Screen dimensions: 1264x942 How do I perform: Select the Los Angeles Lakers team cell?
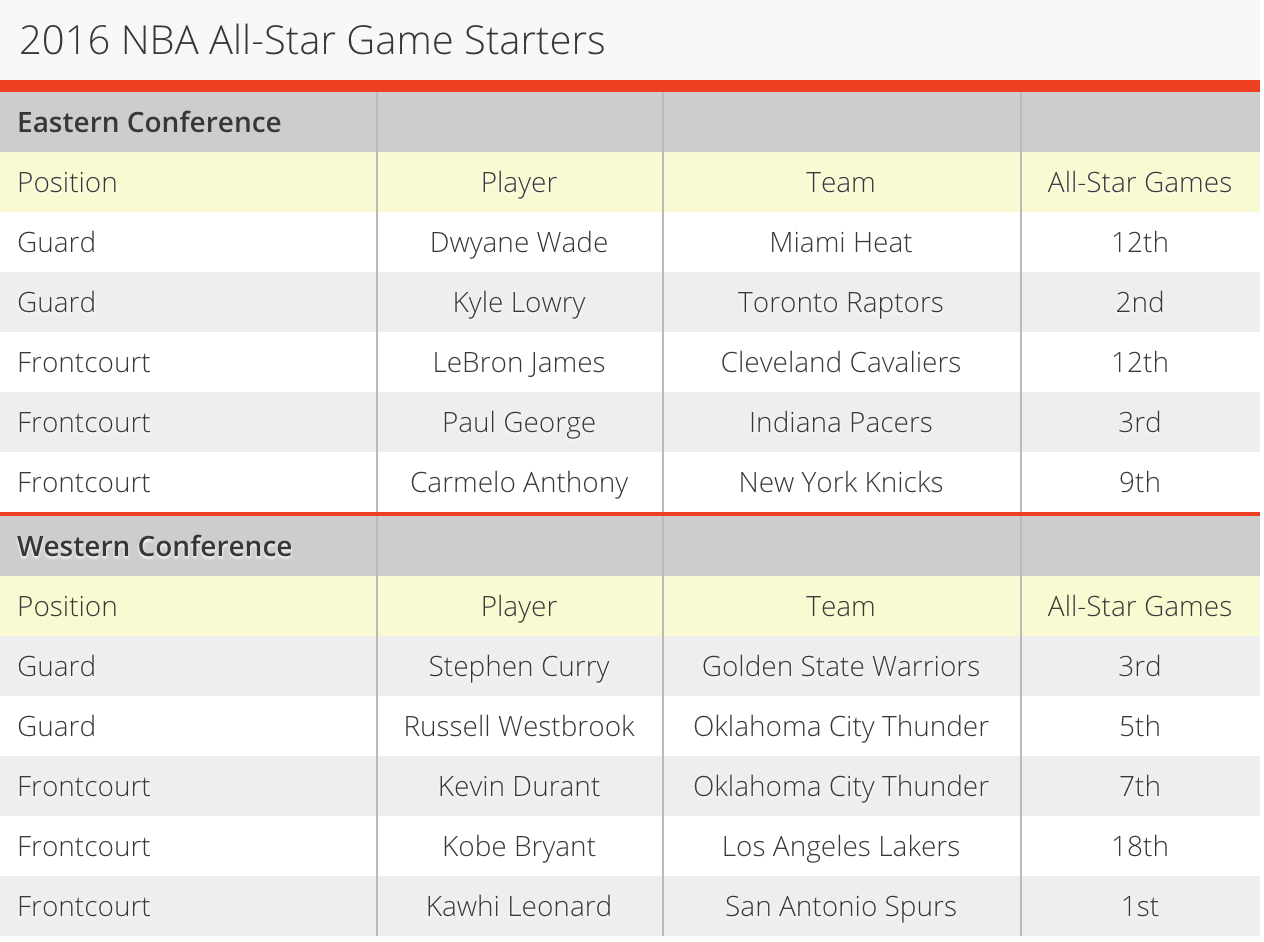[x=841, y=847]
